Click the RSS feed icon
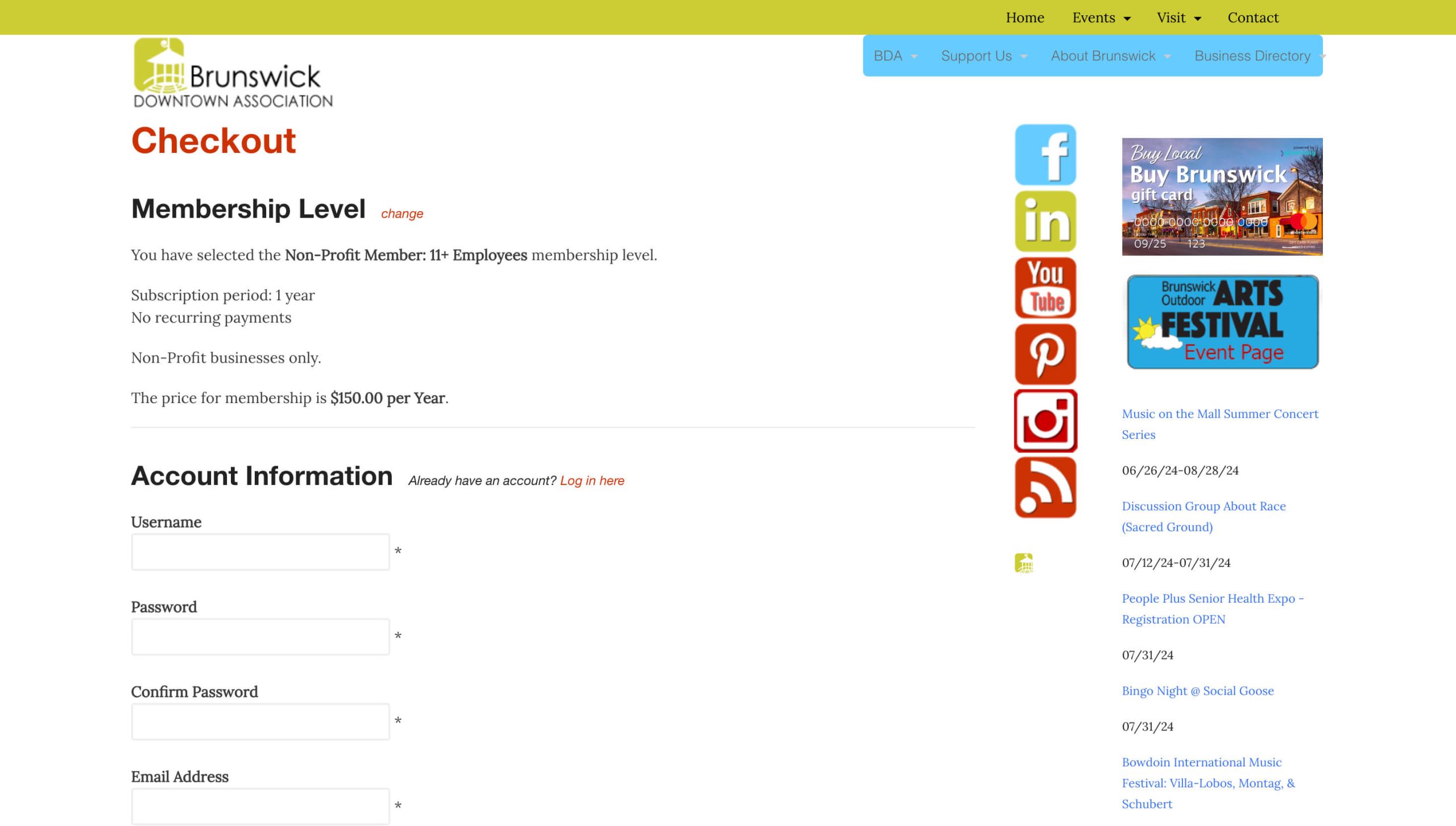The width and height of the screenshot is (1456, 826). [1045, 488]
